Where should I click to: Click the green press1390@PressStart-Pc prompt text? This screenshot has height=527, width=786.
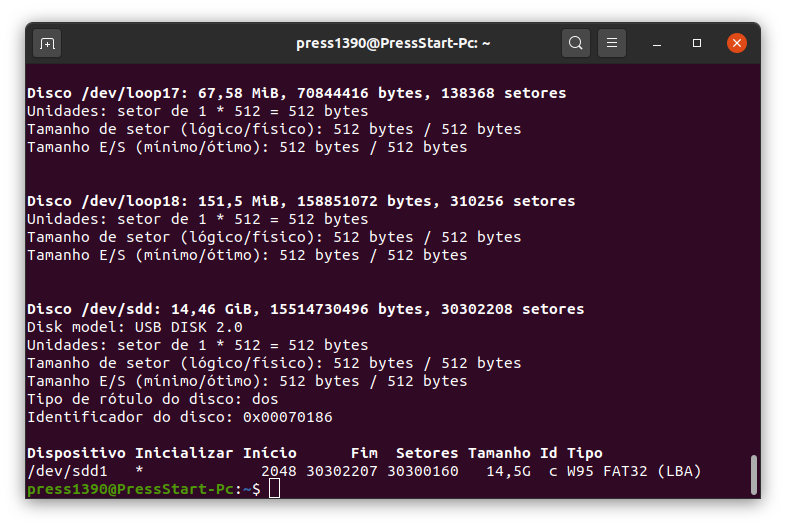(x=130, y=489)
